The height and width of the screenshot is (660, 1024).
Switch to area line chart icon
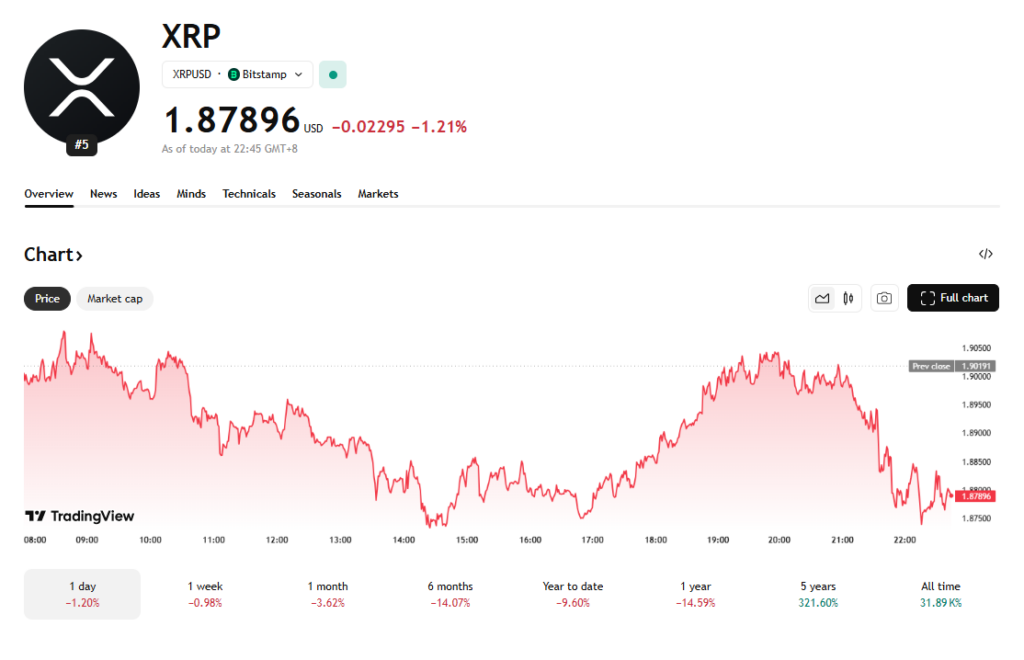coord(822,298)
